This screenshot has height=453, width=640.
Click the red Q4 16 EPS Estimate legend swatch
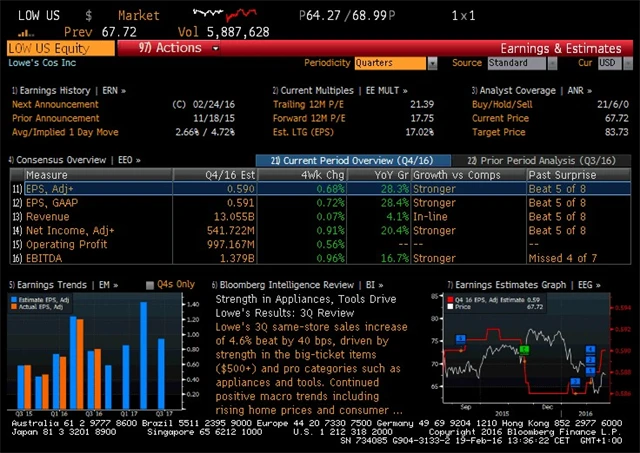(450, 300)
